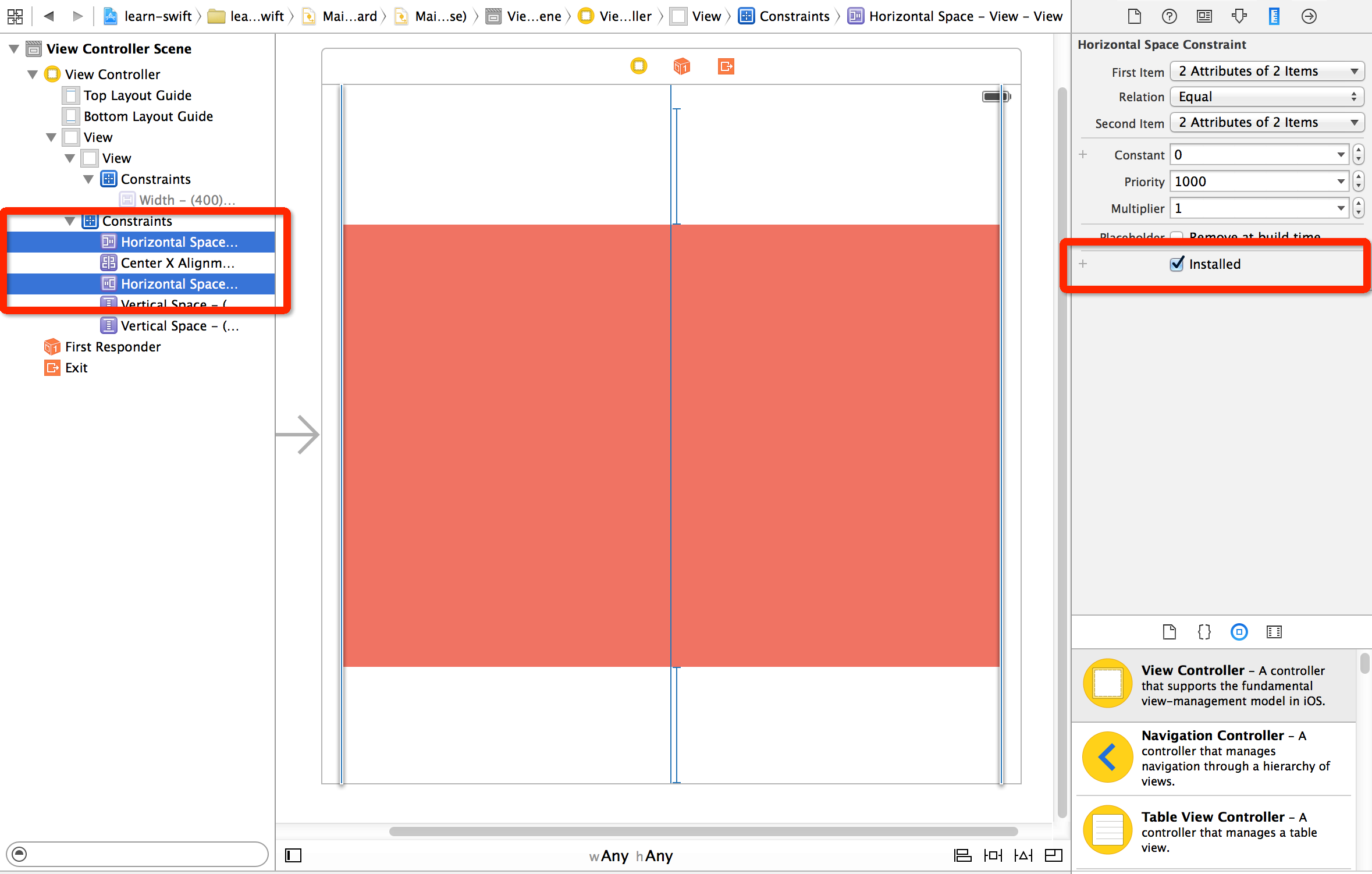Uncheck the Installed checkbox for the constraint
Screen dimensions: 1372x874
(1178, 264)
